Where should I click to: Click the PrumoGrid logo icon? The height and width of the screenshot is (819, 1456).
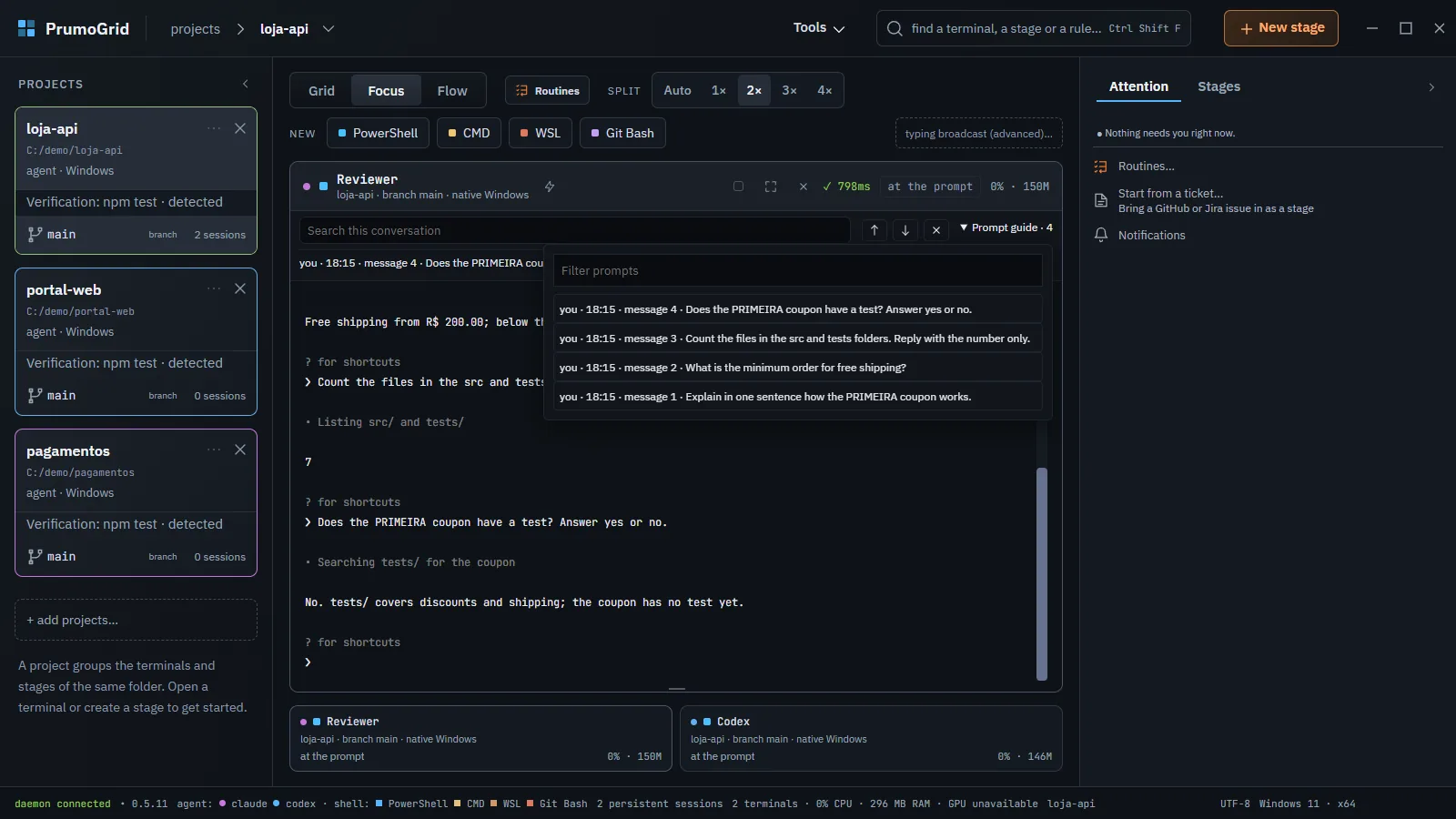tap(26, 28)
